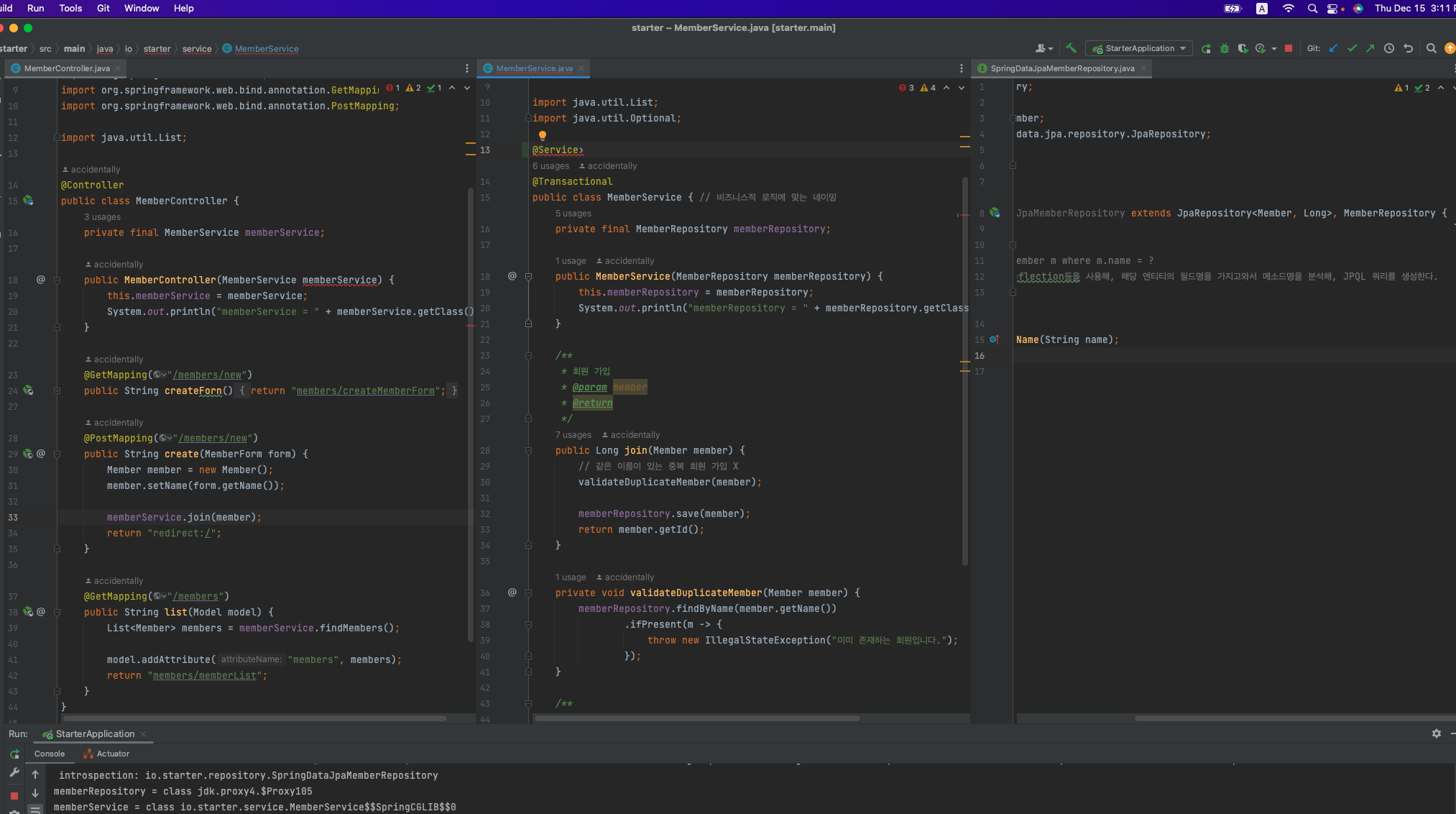1456x814 pixels.
Task: Click the down arrow in console sidebar
Action: pyautogui.click(x=35, y=792)
